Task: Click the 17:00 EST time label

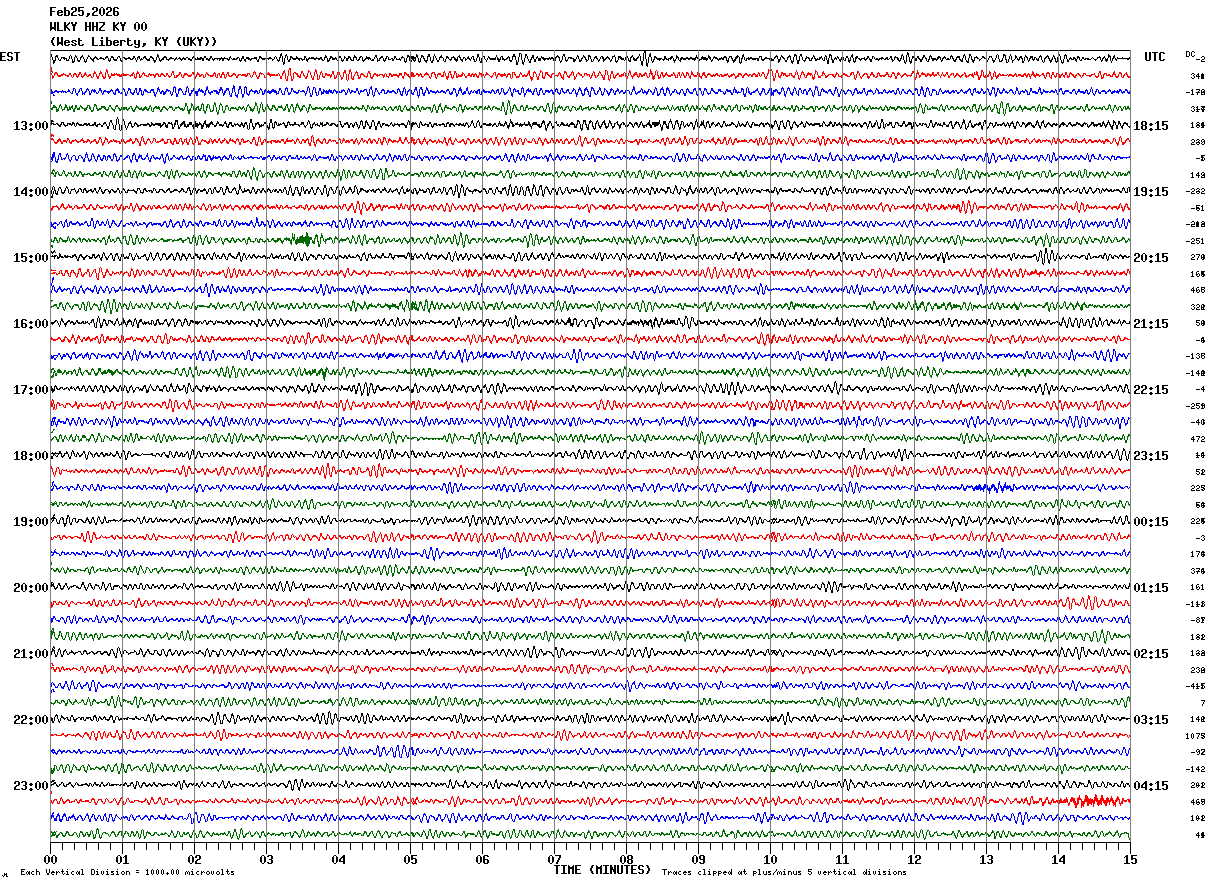Action: pos(31,390)
